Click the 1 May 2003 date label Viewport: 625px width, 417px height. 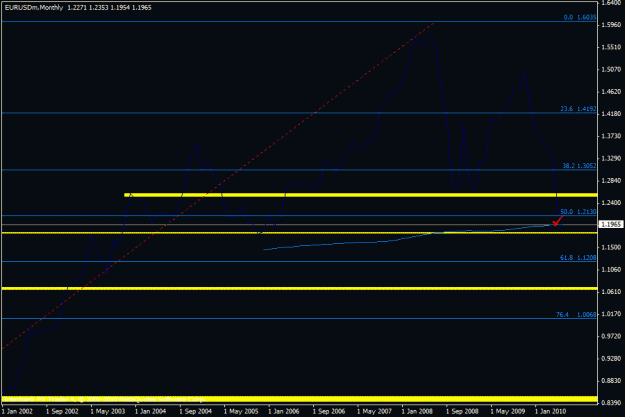[107, 411]
